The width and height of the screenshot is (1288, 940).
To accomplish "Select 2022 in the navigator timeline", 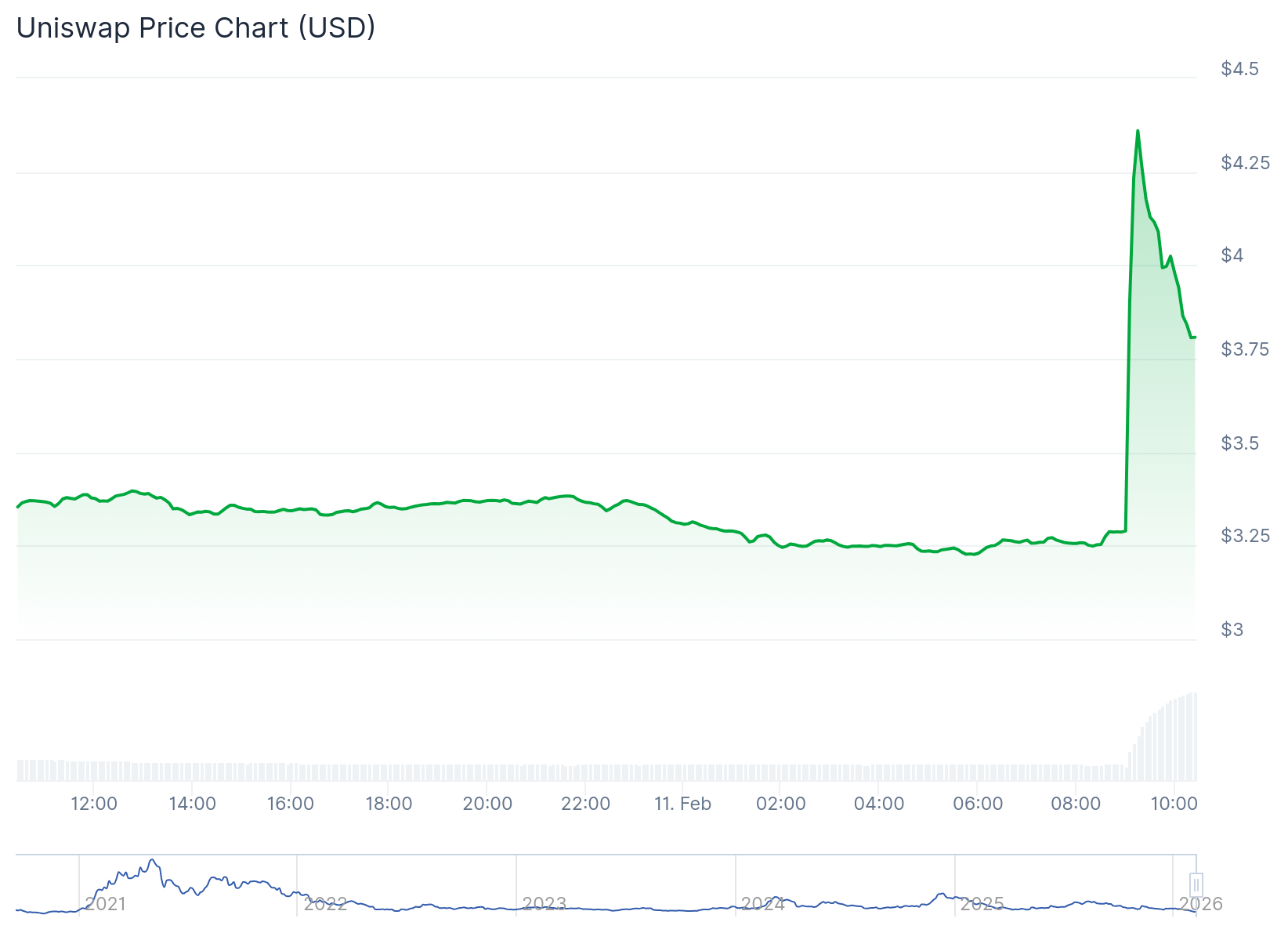I will 325,904.
